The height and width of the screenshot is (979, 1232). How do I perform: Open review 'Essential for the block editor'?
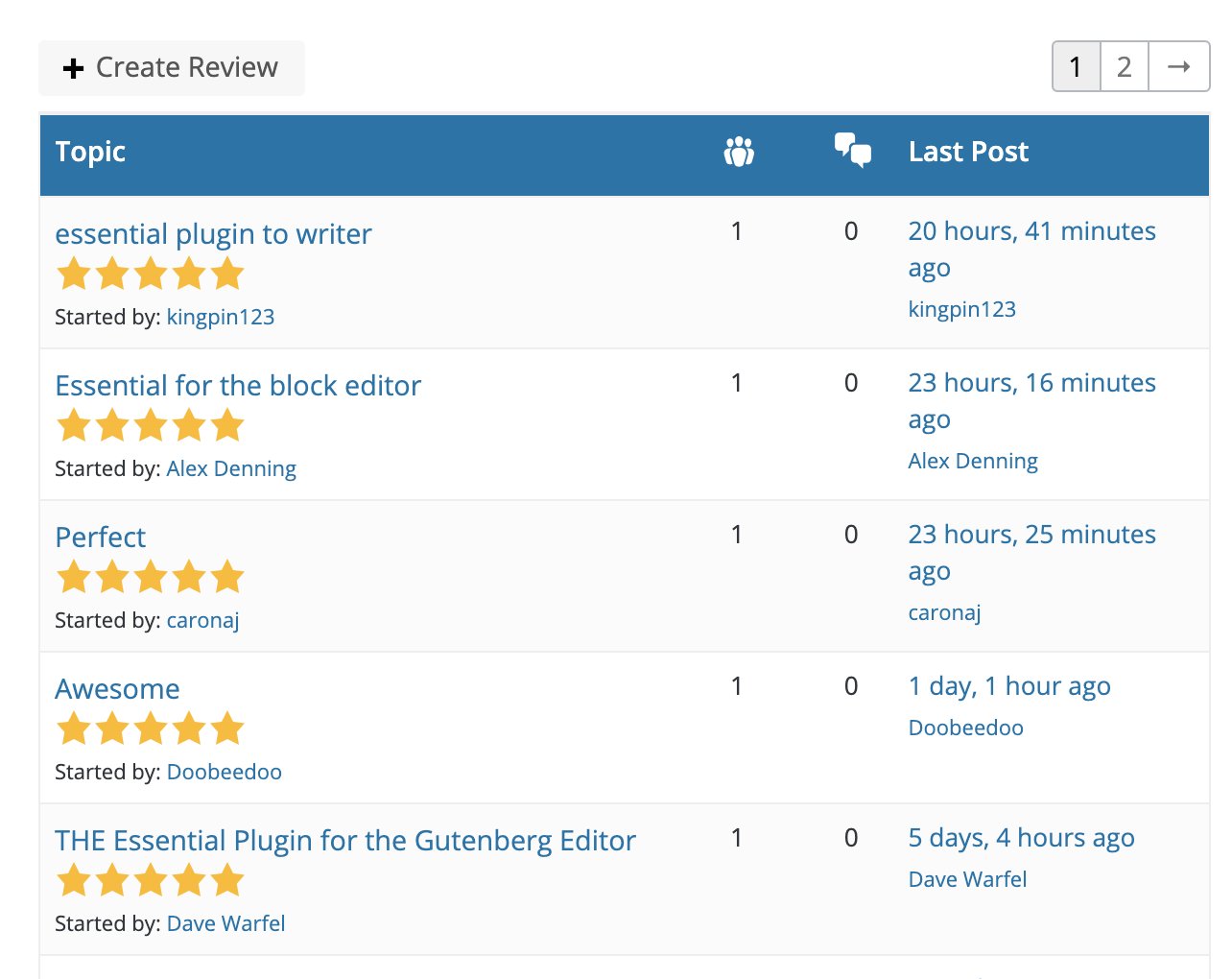point(238,386)
